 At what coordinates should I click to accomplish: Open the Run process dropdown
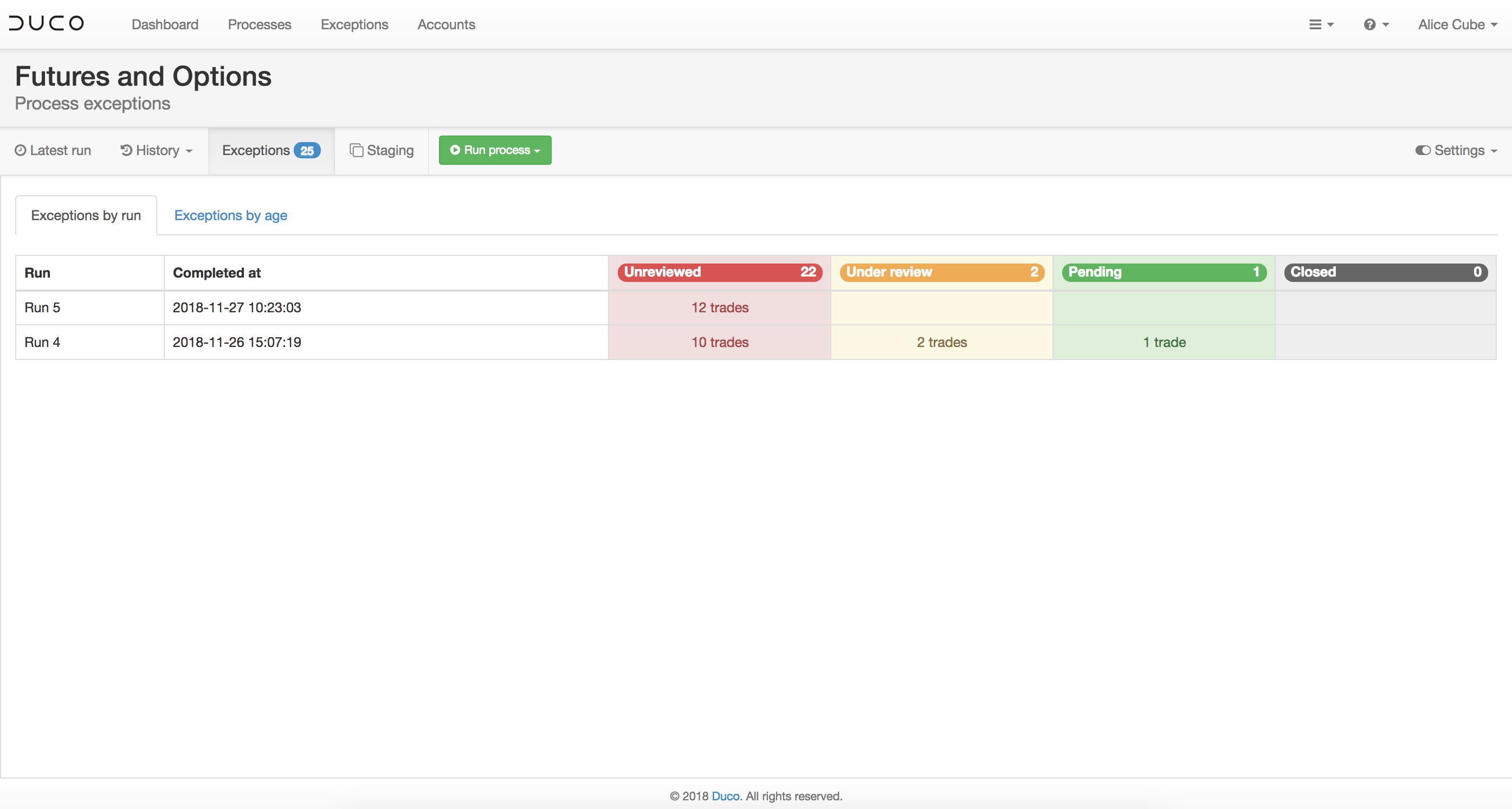coord(495,150)
